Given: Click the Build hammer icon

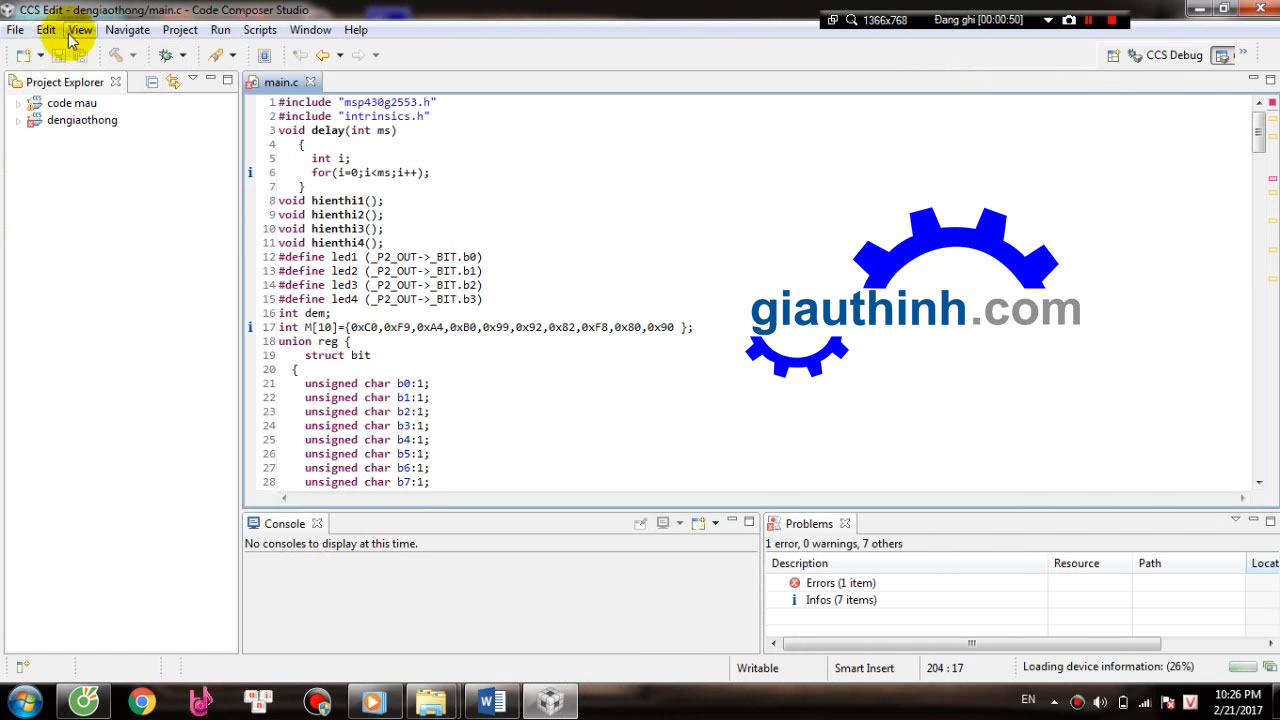Looking at the screenshot, I should (x=116, y=56).
